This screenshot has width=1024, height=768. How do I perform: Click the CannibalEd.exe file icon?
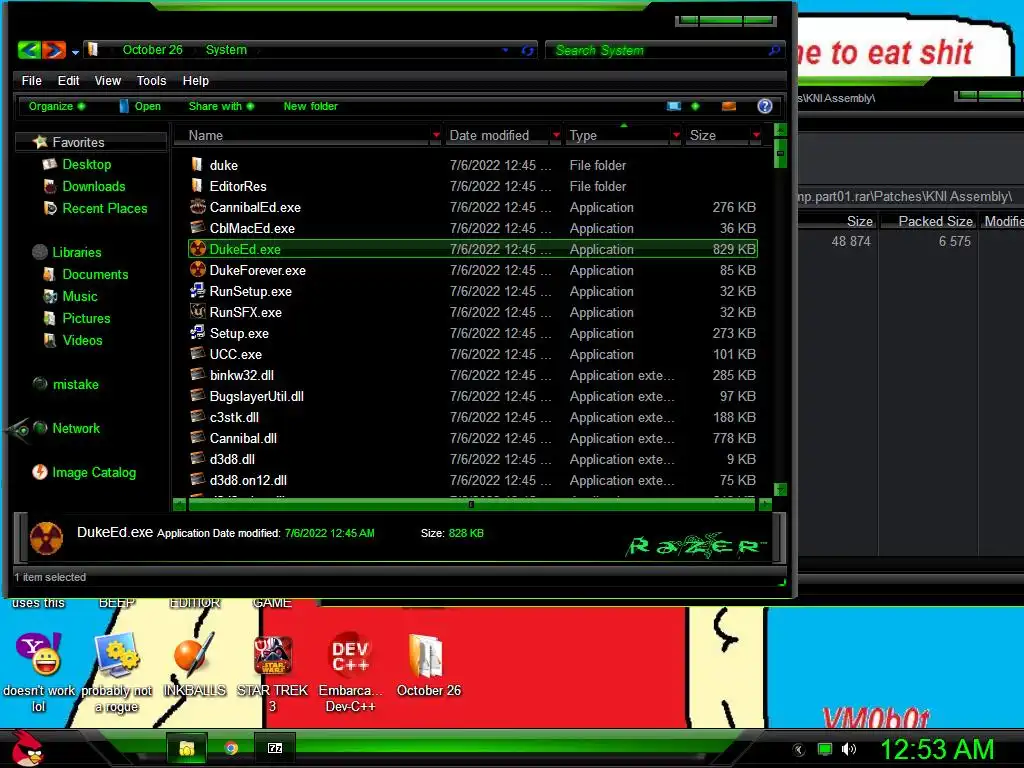tap(197, 206)
